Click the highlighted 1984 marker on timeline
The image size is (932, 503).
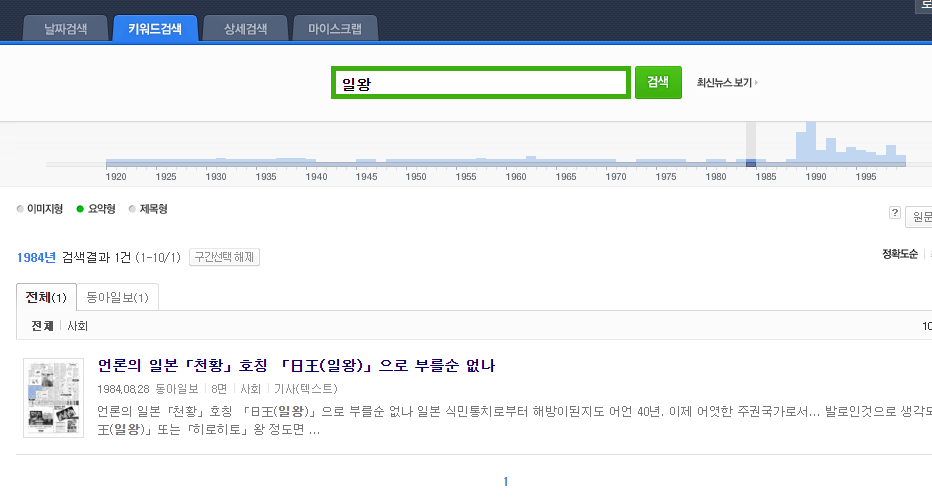pyautogui.click(x=751, y=163)
